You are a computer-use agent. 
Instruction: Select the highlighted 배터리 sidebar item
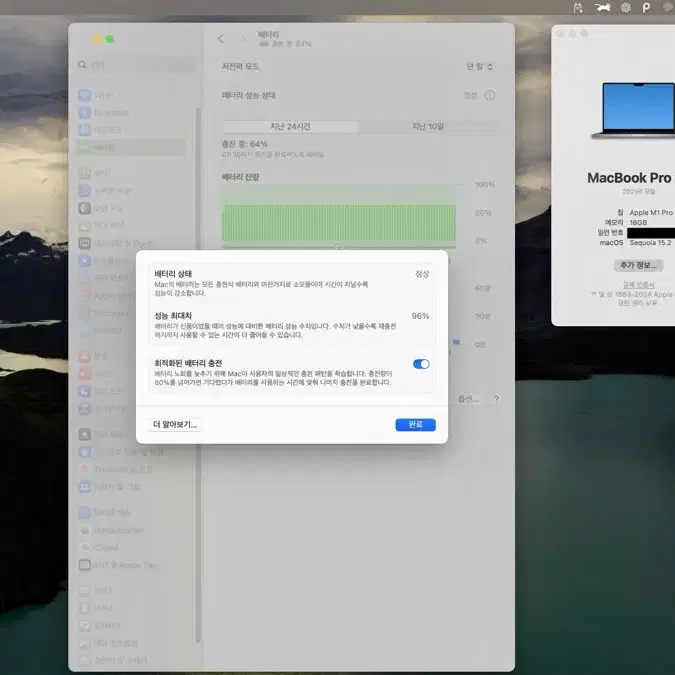[x=132, y=148]
